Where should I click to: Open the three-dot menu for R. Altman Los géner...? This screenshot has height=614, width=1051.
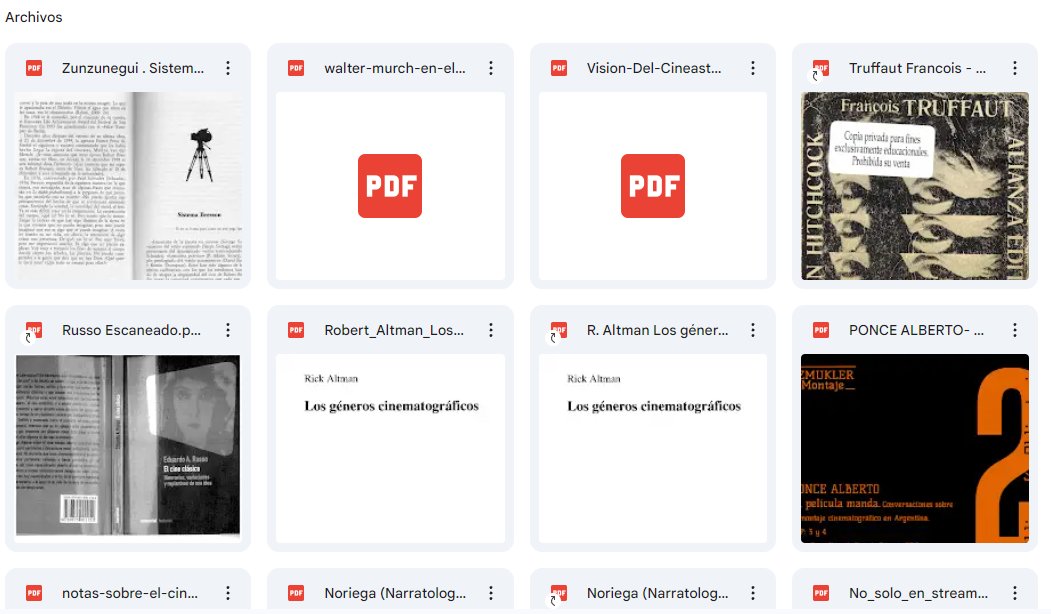point(753,330)
